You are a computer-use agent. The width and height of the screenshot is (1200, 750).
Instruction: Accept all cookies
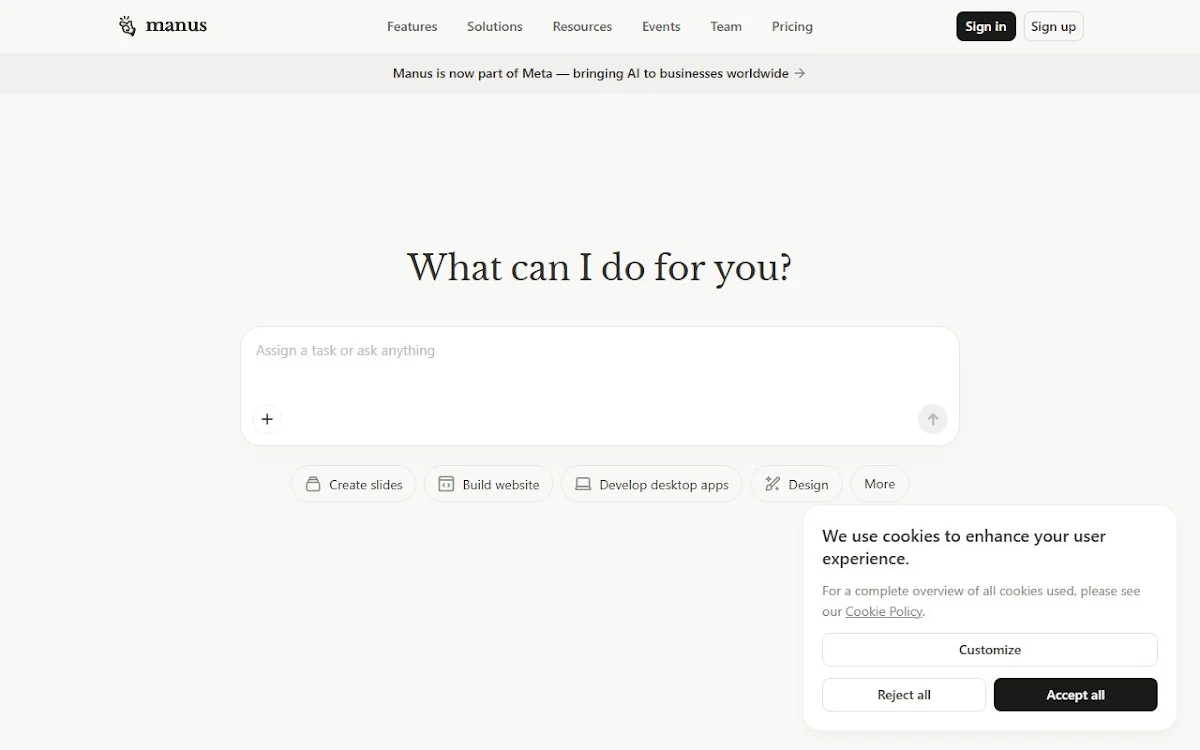click(1076, 695)
